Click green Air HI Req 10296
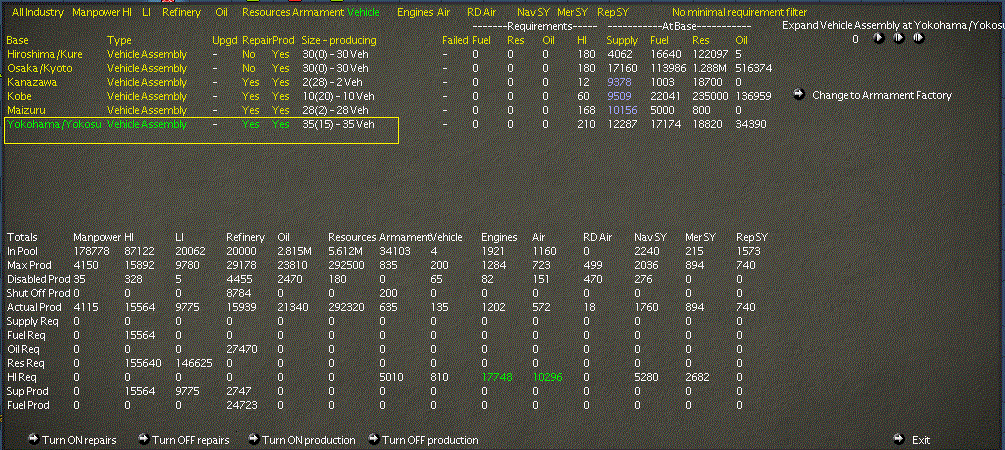The width and height of the screenshot is (1005, 450). tap(547, 378)
